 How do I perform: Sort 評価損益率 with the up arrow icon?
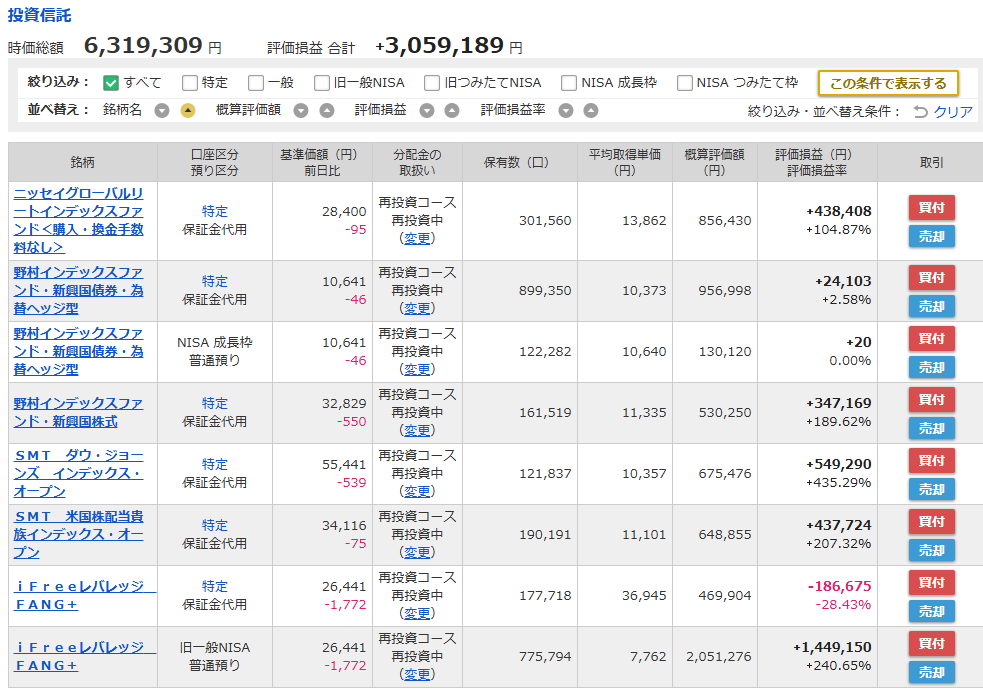point(591,111)
